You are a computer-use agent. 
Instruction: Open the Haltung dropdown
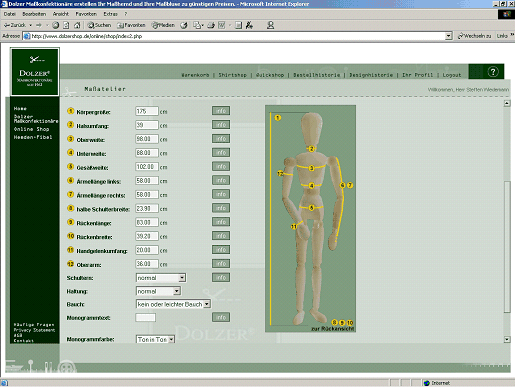pyautogui.click(x=158, y=291)
